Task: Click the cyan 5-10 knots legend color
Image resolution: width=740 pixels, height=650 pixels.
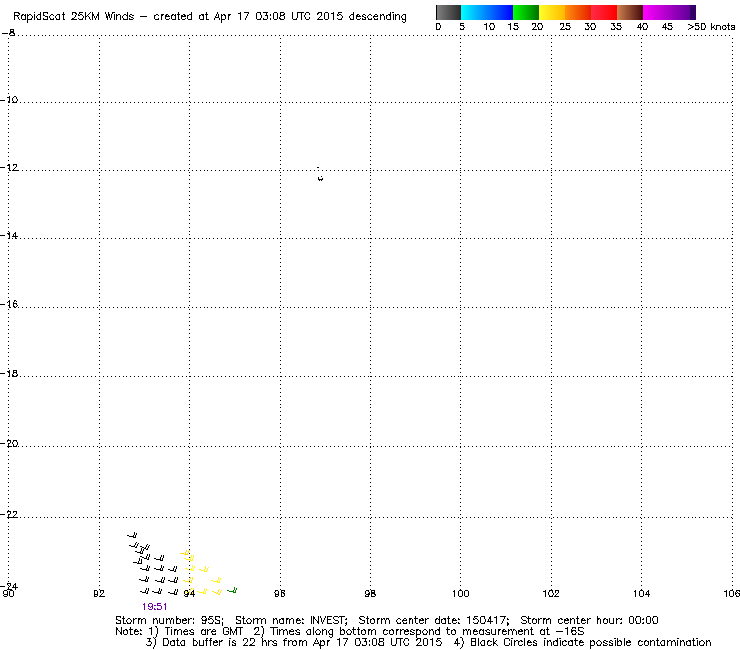Action: (474, 12)
